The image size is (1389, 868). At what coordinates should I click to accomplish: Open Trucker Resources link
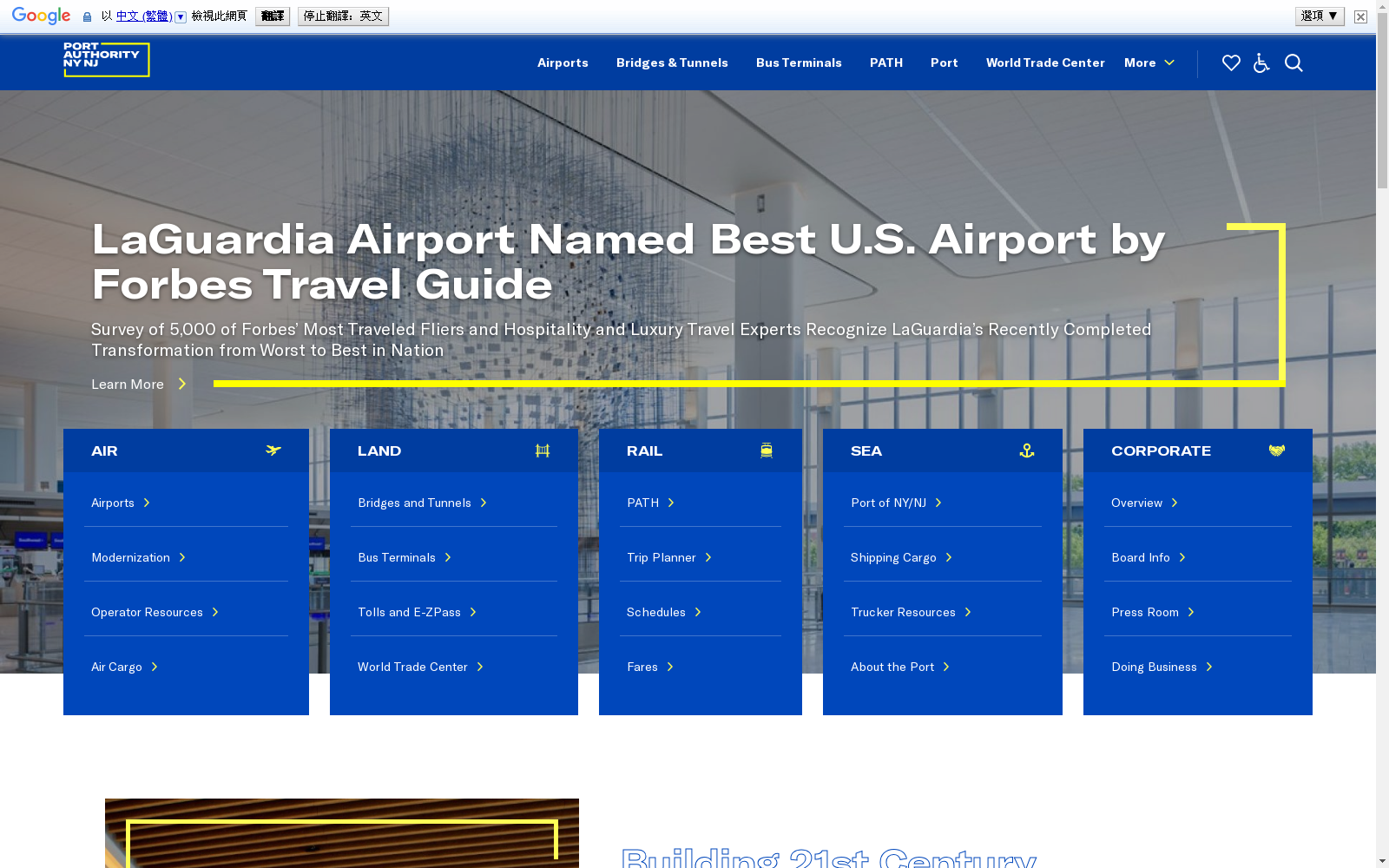[912, 612]
